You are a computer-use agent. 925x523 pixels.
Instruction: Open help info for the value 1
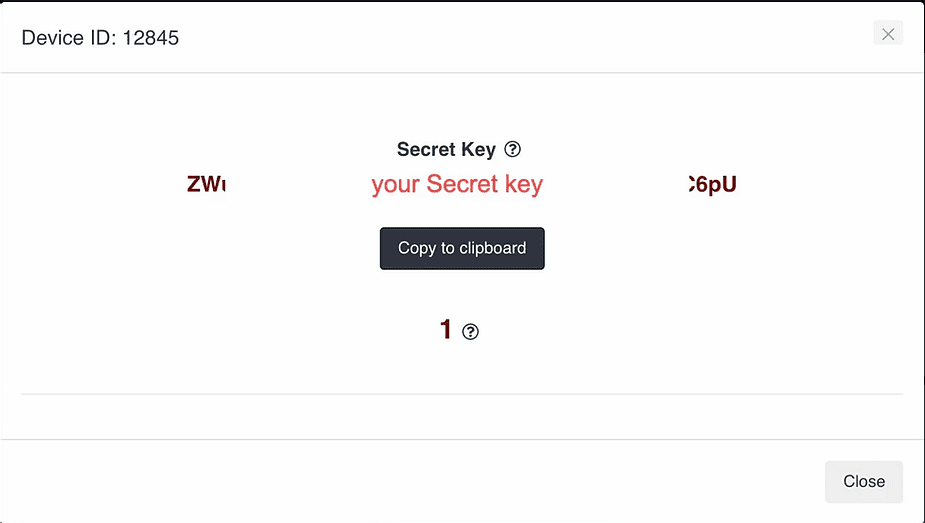click(470, 331)
